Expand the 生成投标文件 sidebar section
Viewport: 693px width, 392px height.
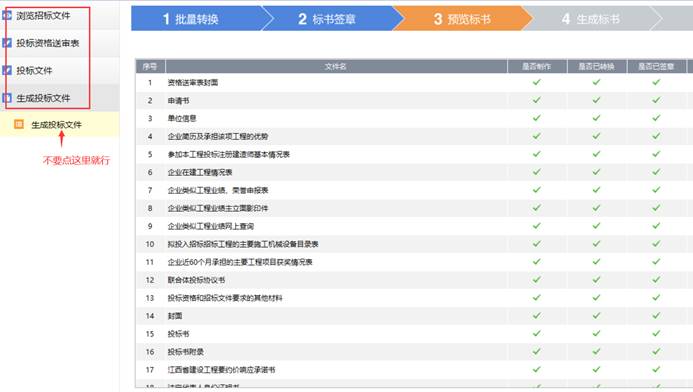coord(43,98)
